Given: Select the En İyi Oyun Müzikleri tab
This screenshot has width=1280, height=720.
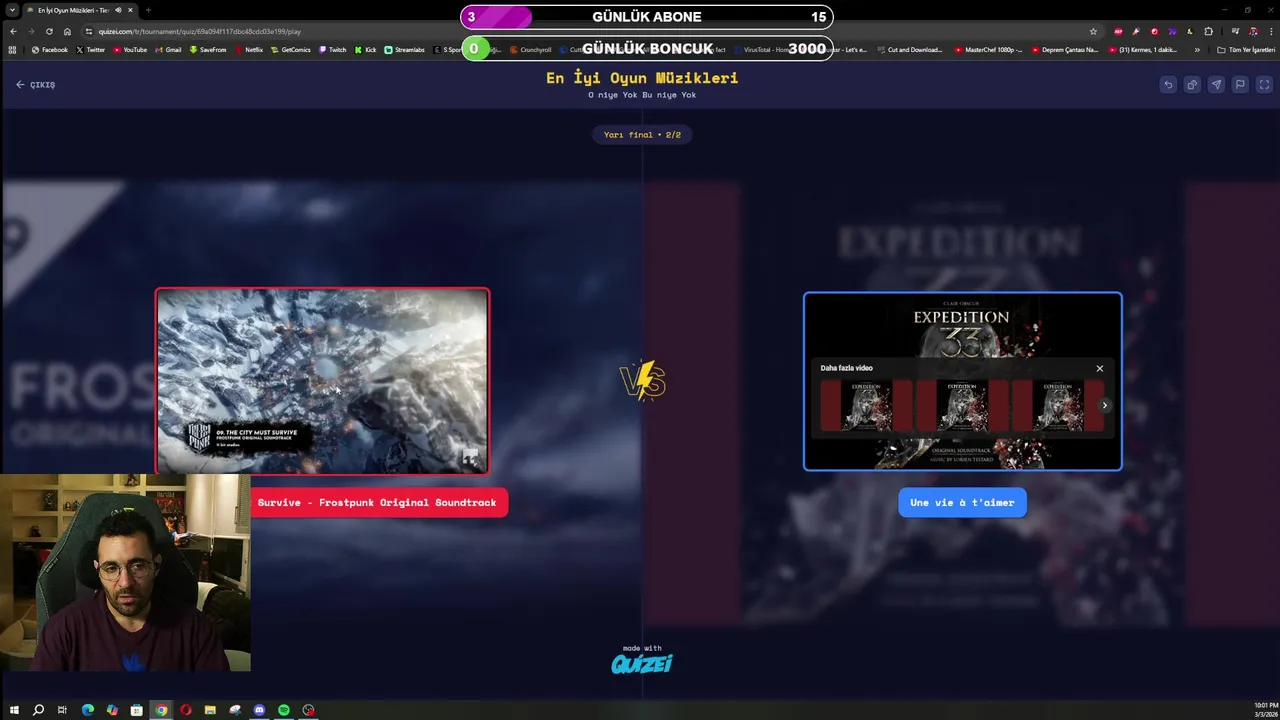Looking at the screenshot, I should point(80,10).
